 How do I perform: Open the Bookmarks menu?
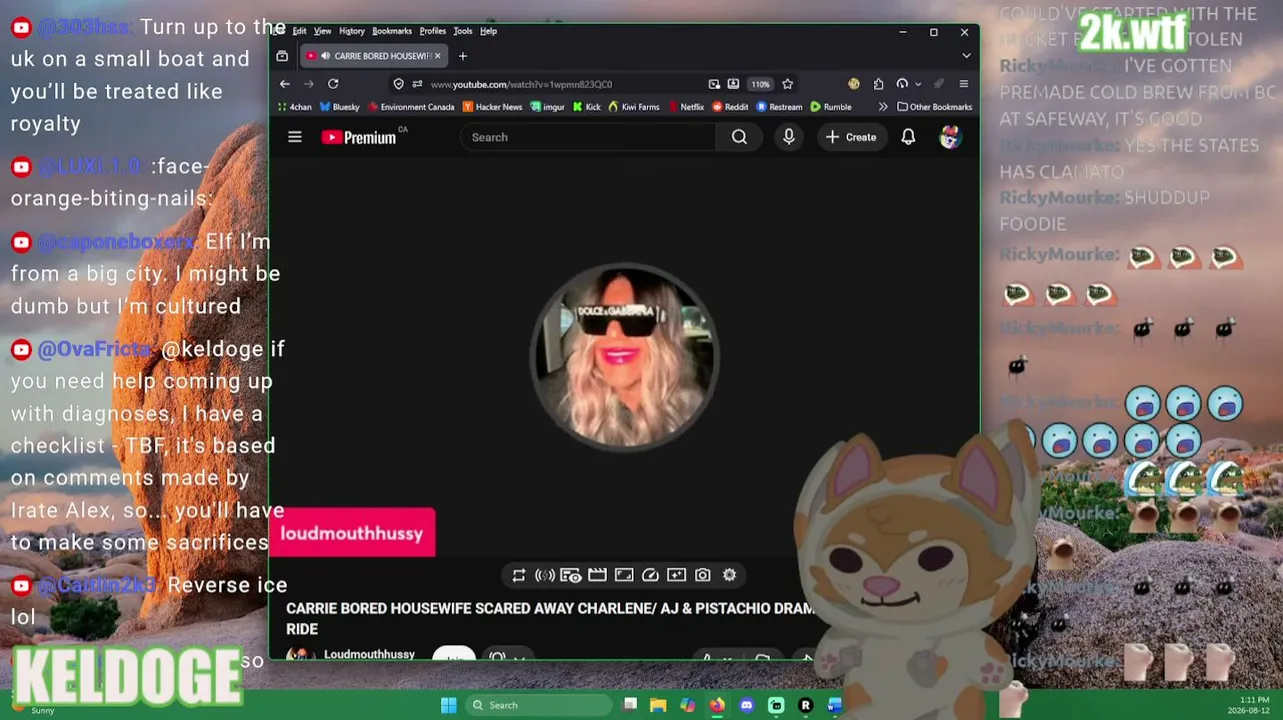392,31
